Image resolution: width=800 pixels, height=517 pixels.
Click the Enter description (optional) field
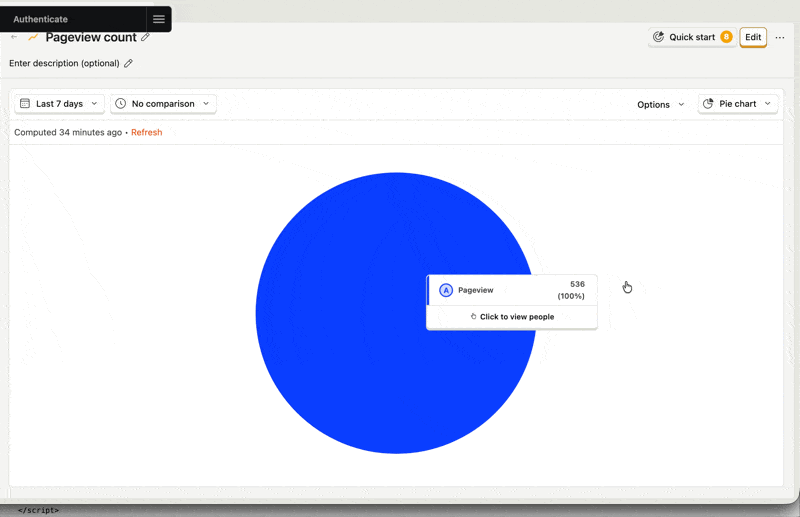[x=64, y=63]
